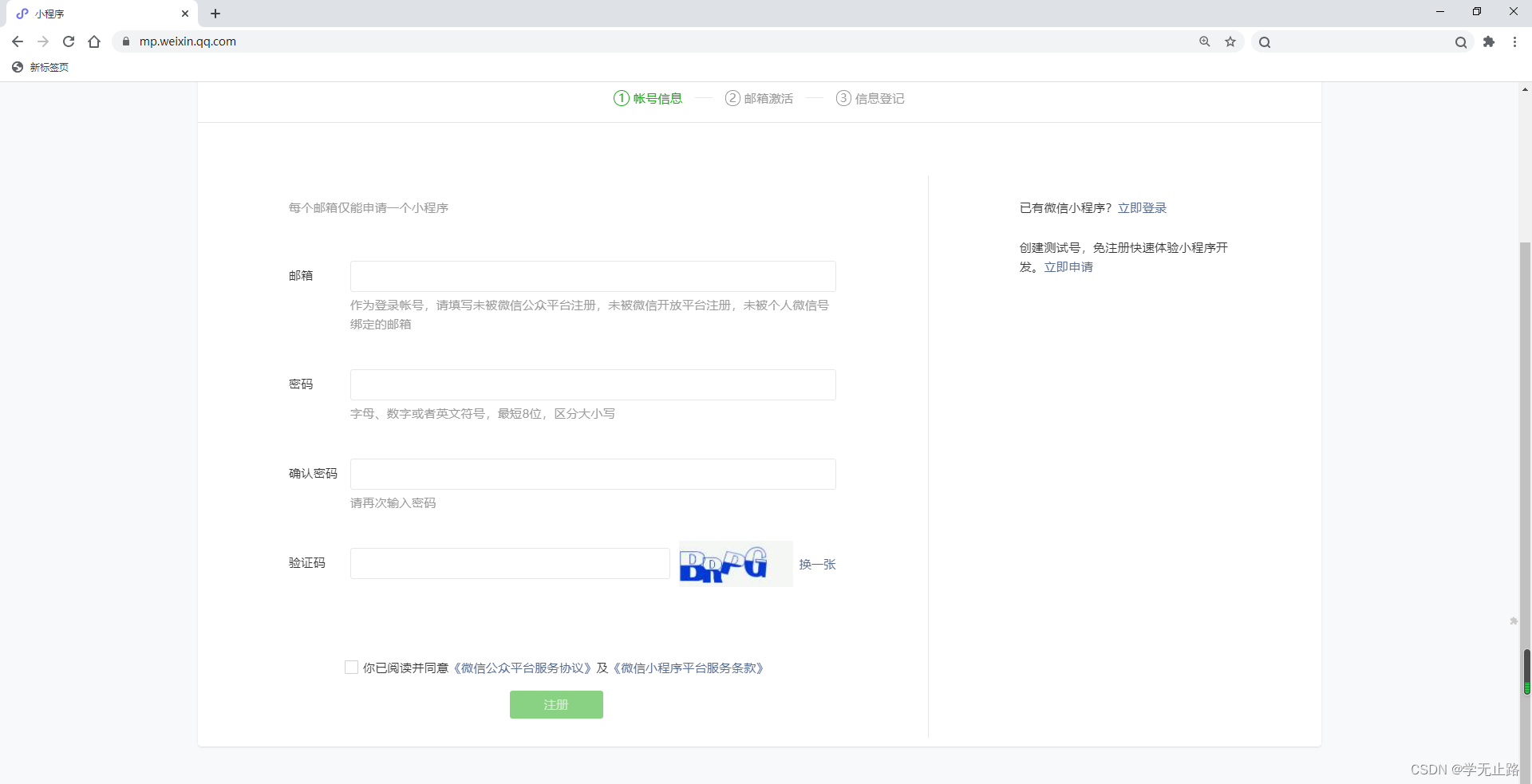Click the scrollbar up arrow
This screenshot has width=1532, height=784.
pyautogui.click(x=1526, y=90)
